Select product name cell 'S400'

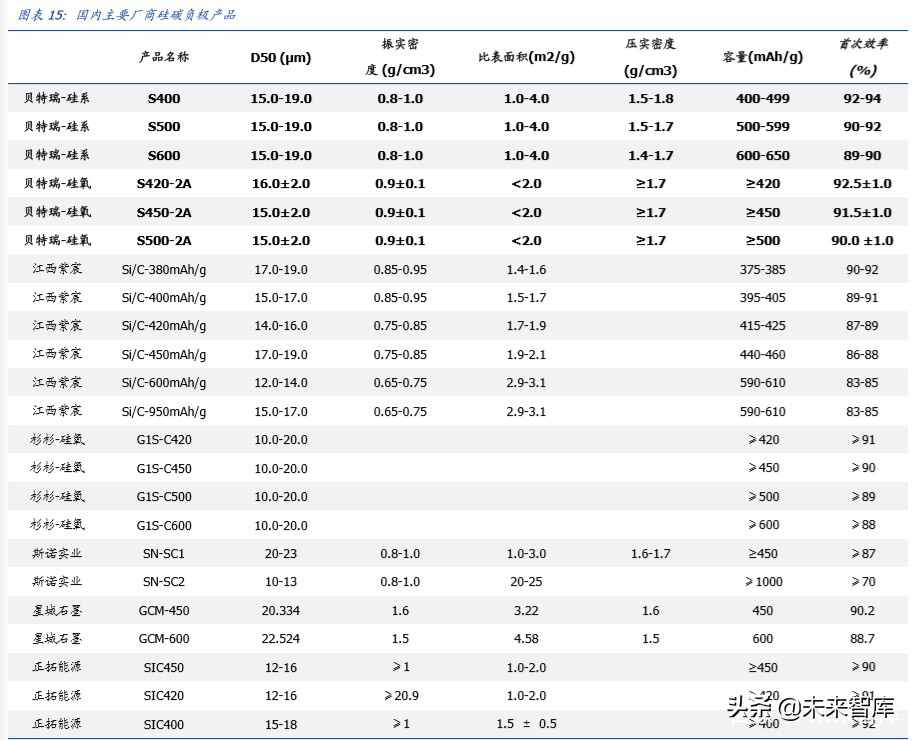[x=164, y=99]
